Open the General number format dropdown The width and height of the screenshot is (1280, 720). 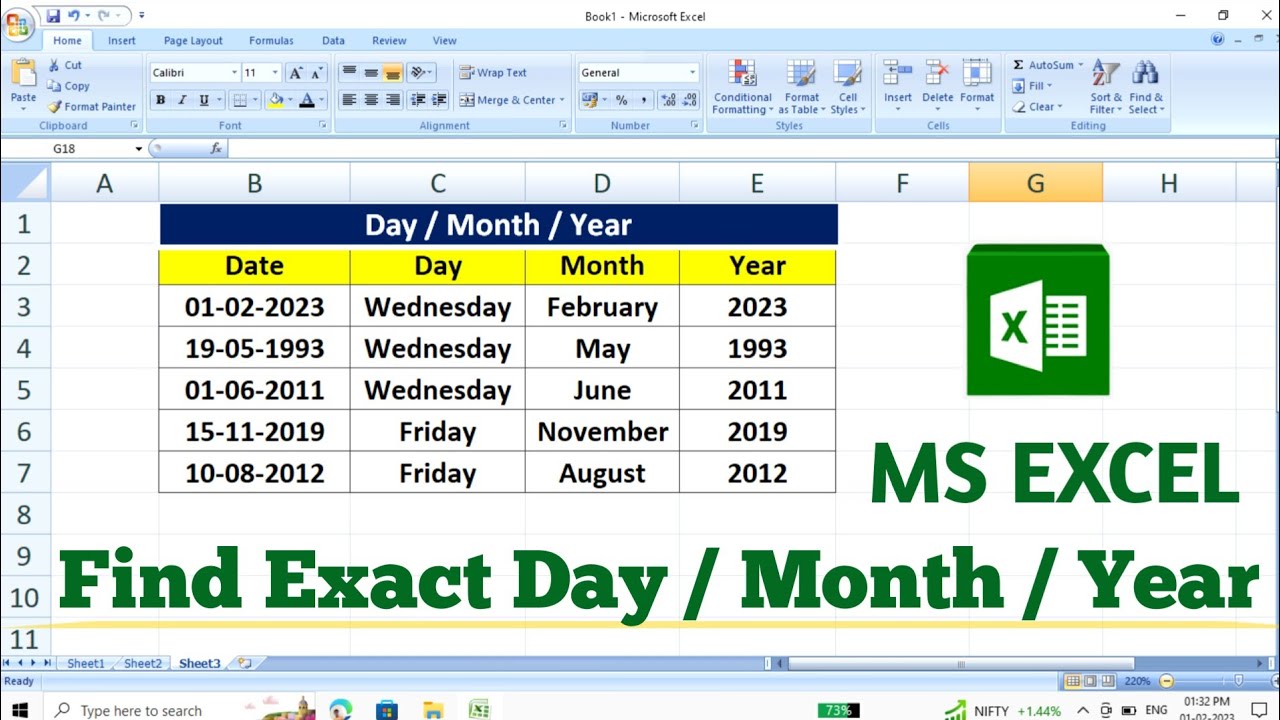[x=692, y=73]
